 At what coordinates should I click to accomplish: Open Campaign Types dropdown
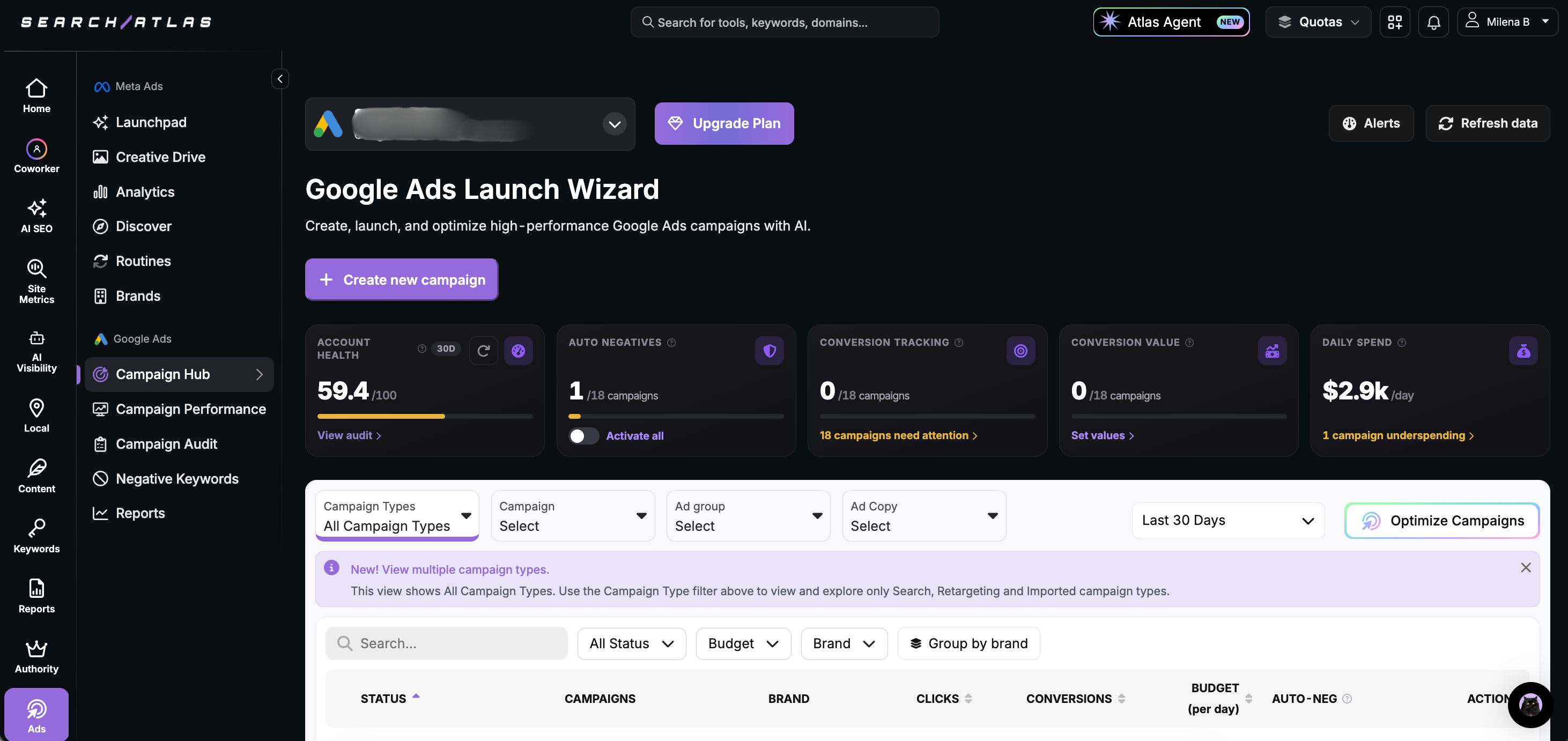pyautogui.click(x=397, y=516)
